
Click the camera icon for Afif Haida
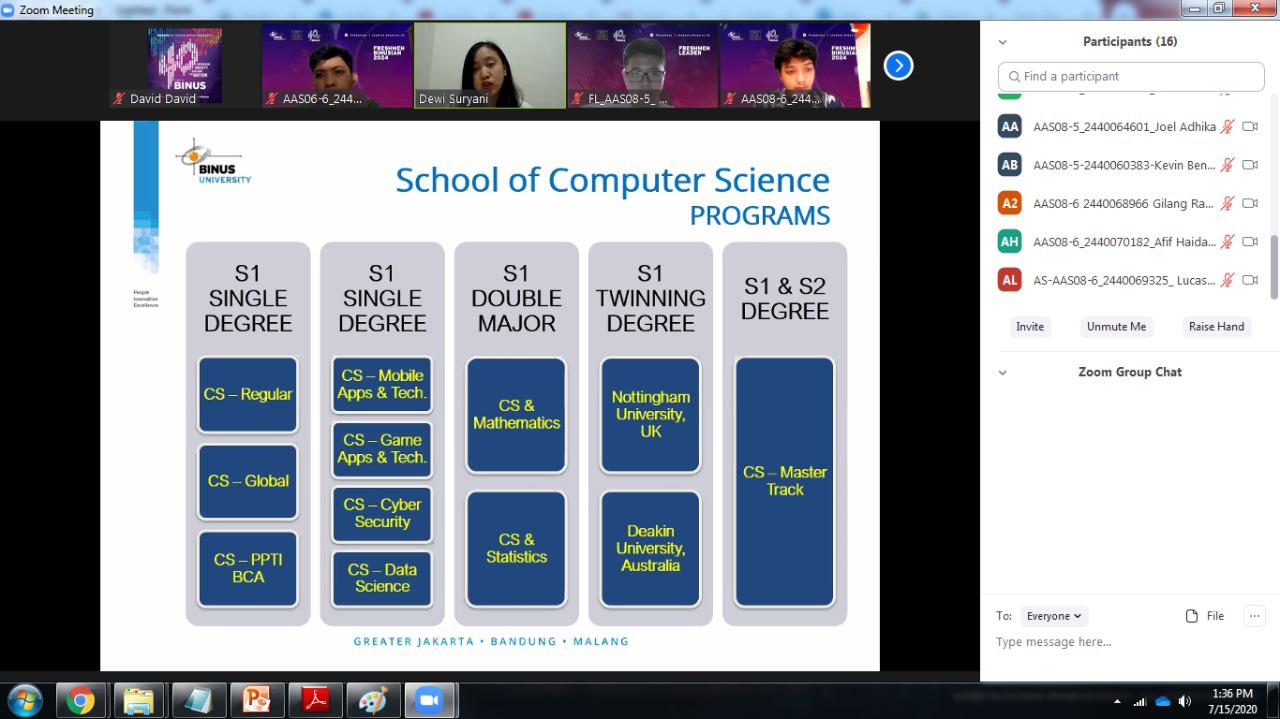pyautogui.click(x=1250, y=242)
